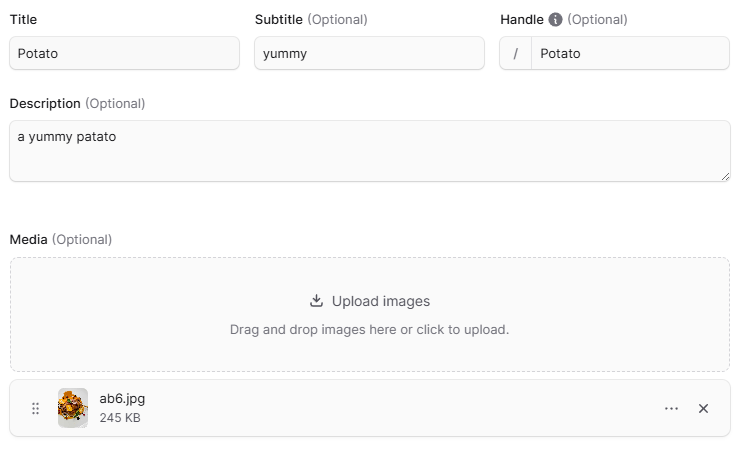Click the Description label
The image size is (744, 454).
[x=45, y=104]
